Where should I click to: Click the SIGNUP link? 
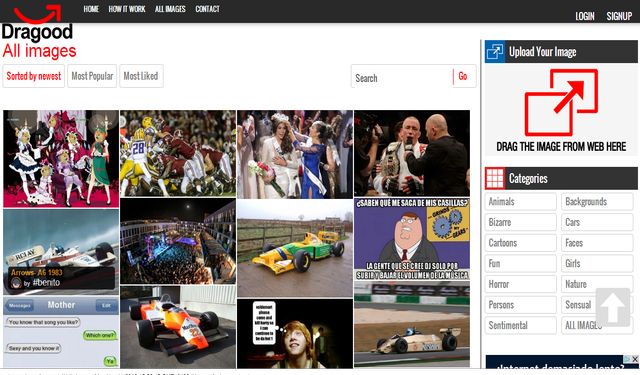(619, 16)
